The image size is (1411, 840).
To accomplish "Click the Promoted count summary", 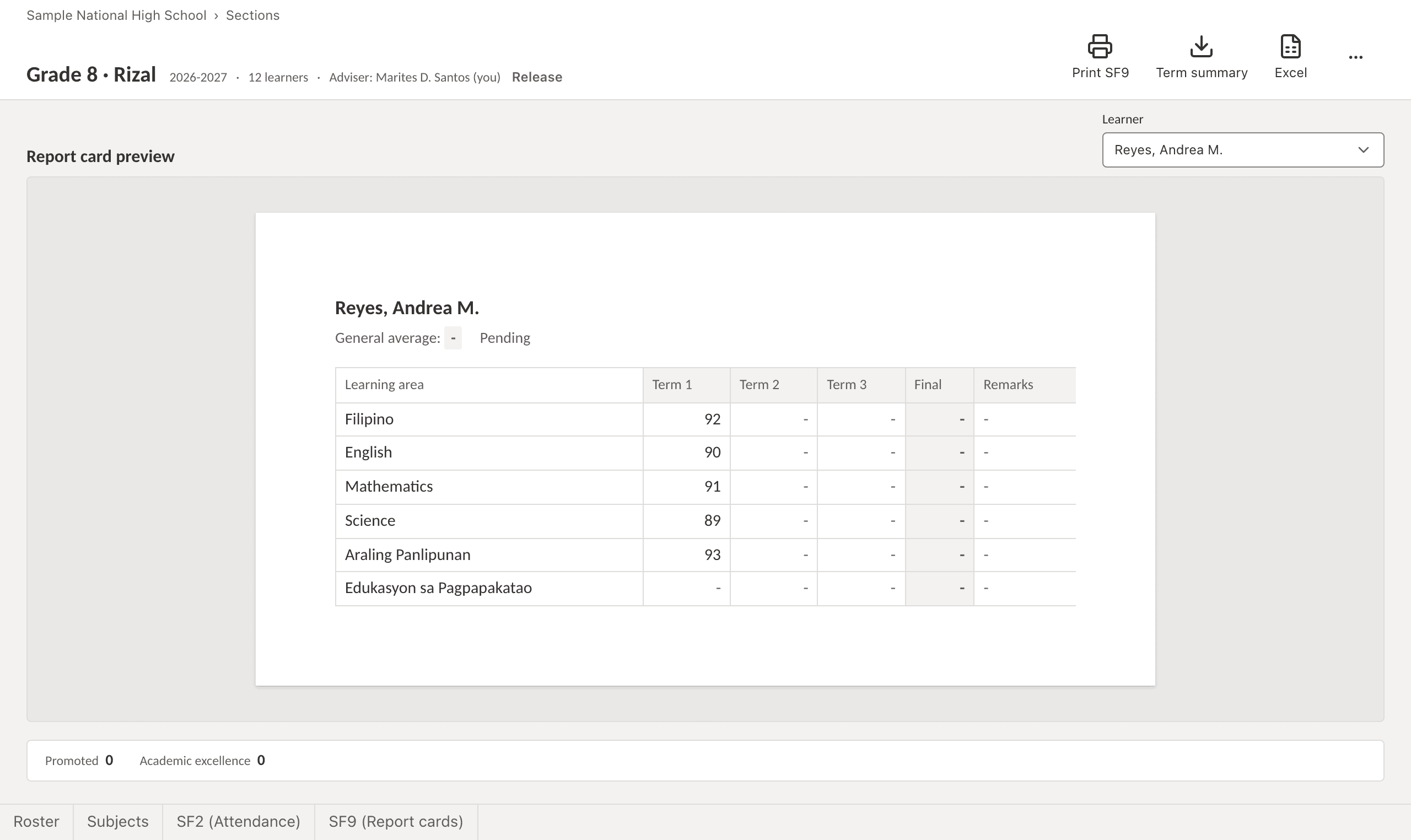I will [x=79, y=761].
